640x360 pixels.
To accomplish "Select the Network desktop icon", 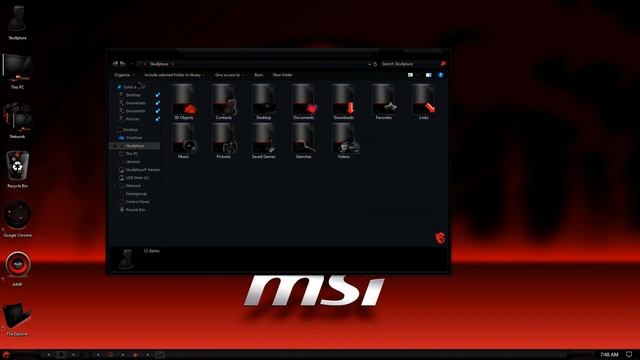I will pos(17,121).
